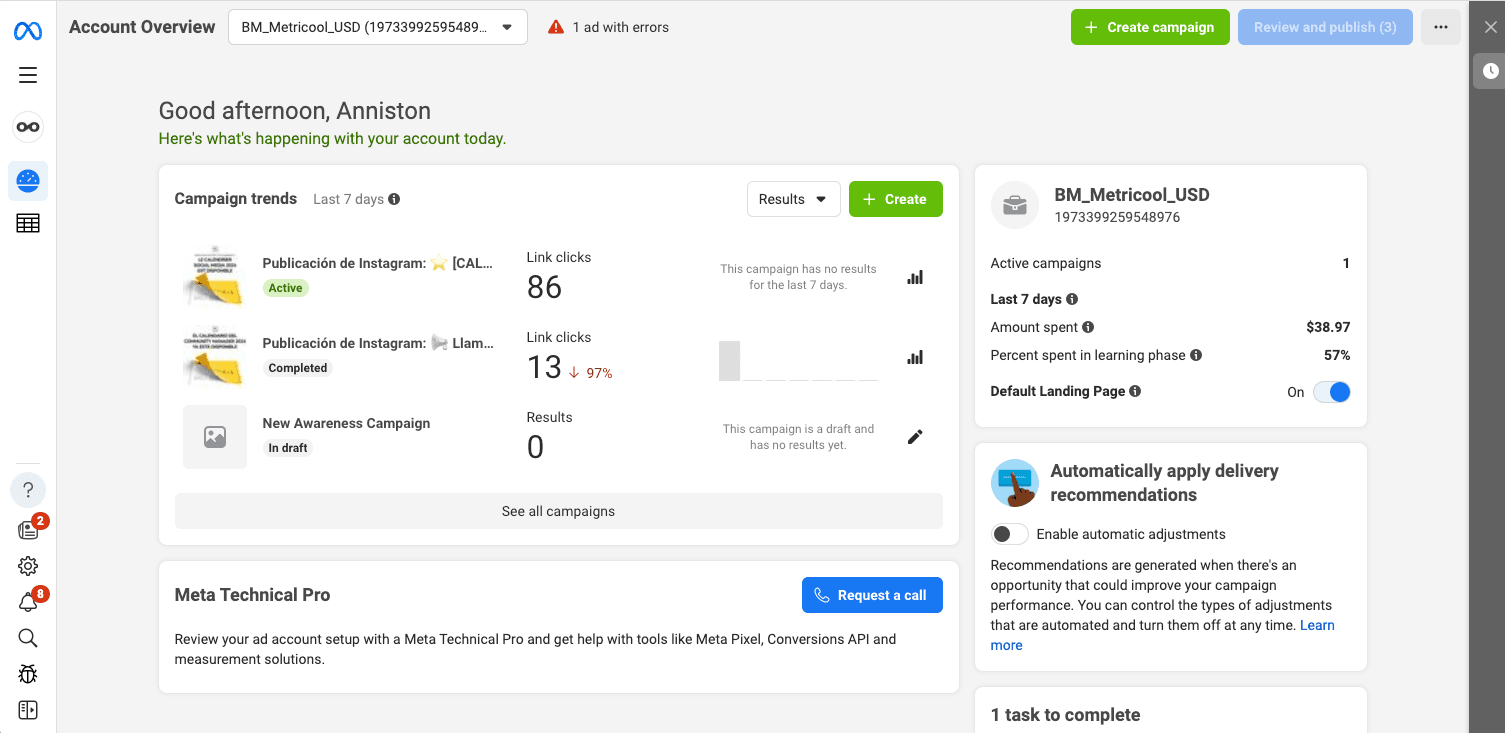
Task: Open Campaigns table icon in sidebar
Action: (28, 224)
